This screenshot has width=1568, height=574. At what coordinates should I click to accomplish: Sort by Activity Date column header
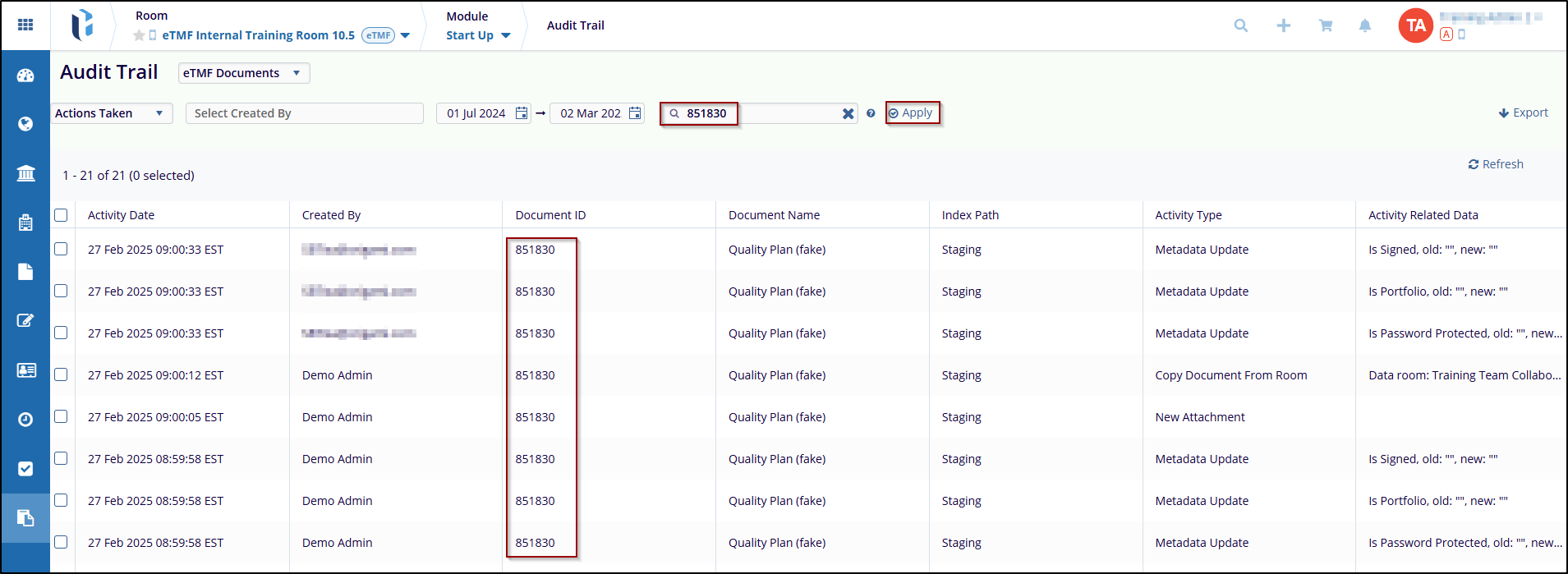pos(121,215)
